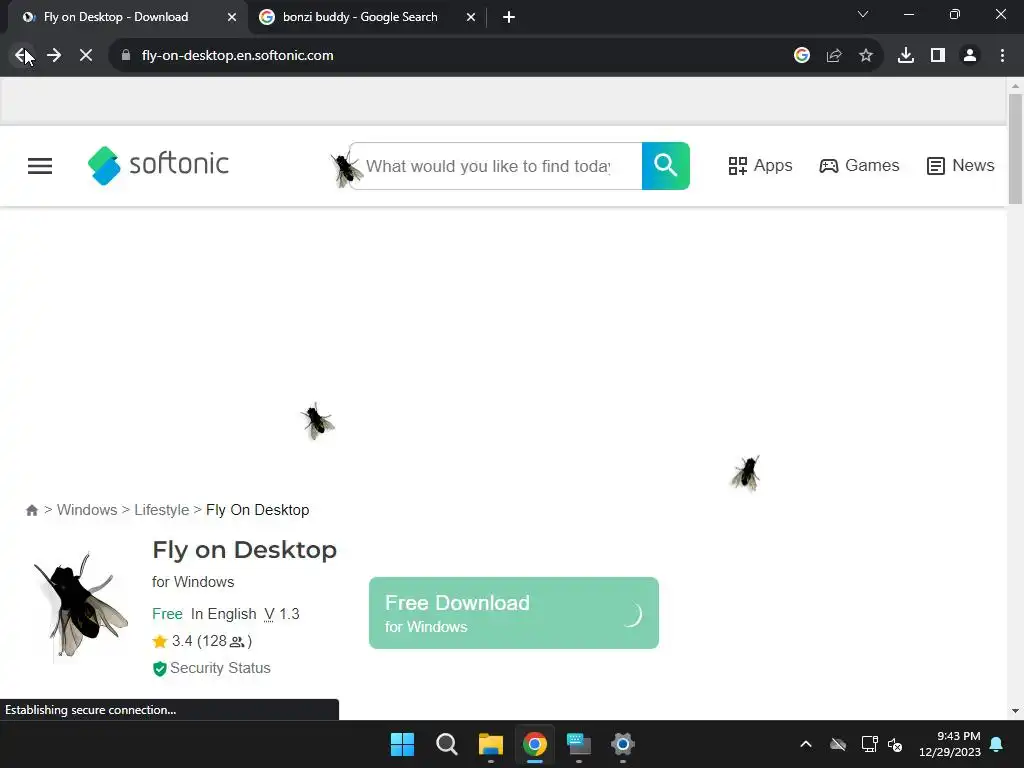Open Lifestyle breadcrumb link
This screenshot has height=768, width=1024.
[161, 510]
